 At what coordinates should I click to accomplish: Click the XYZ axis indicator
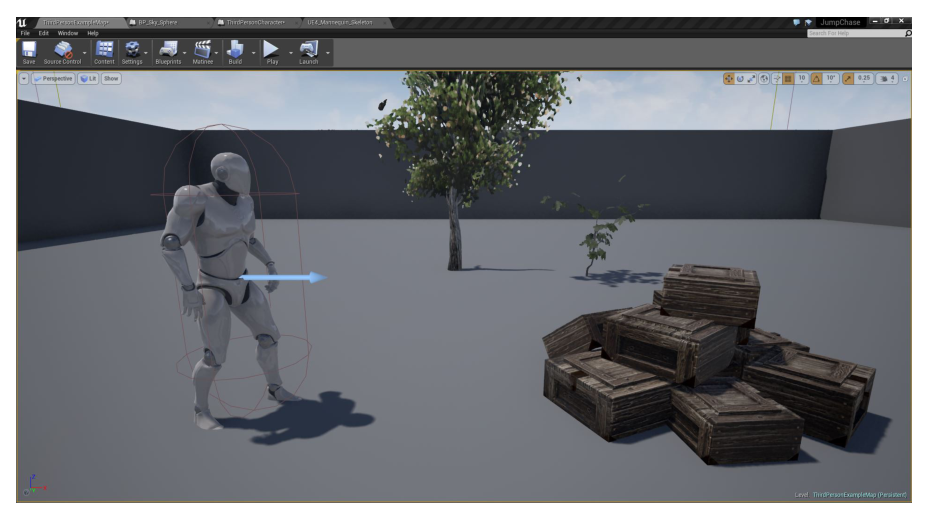click(x=34, y=484)
